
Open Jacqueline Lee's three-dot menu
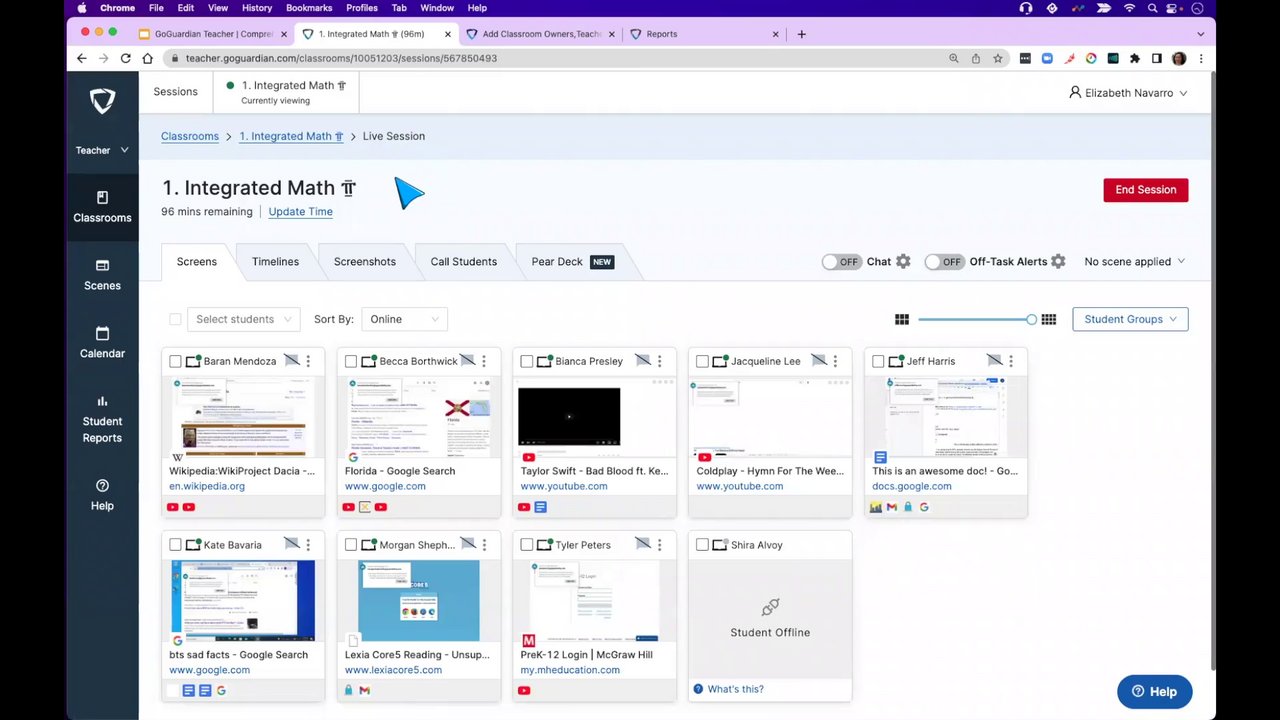coord(835,361)
